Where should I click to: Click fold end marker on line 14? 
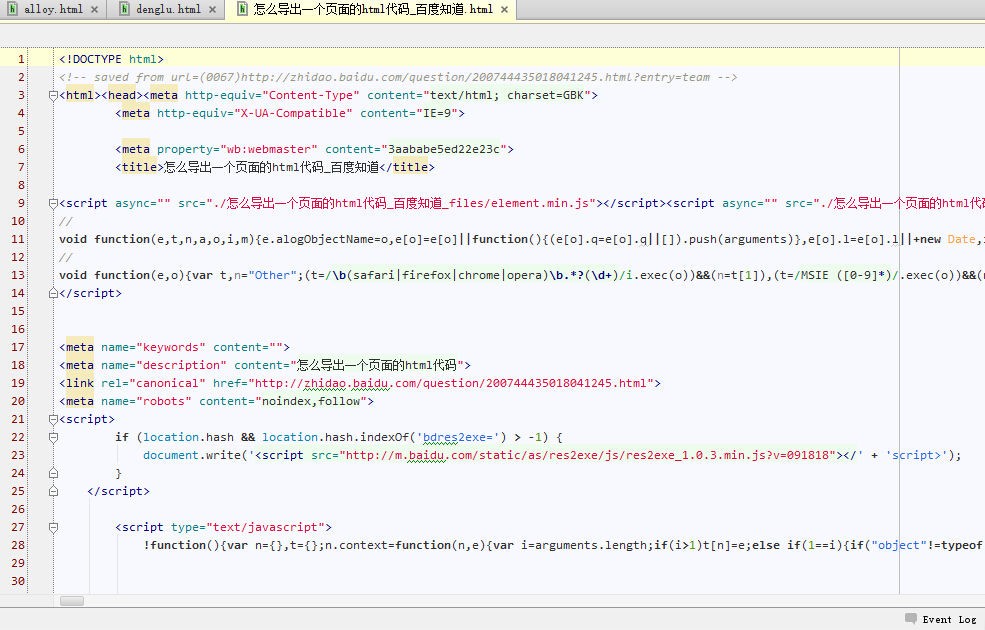tap(53, 293)
